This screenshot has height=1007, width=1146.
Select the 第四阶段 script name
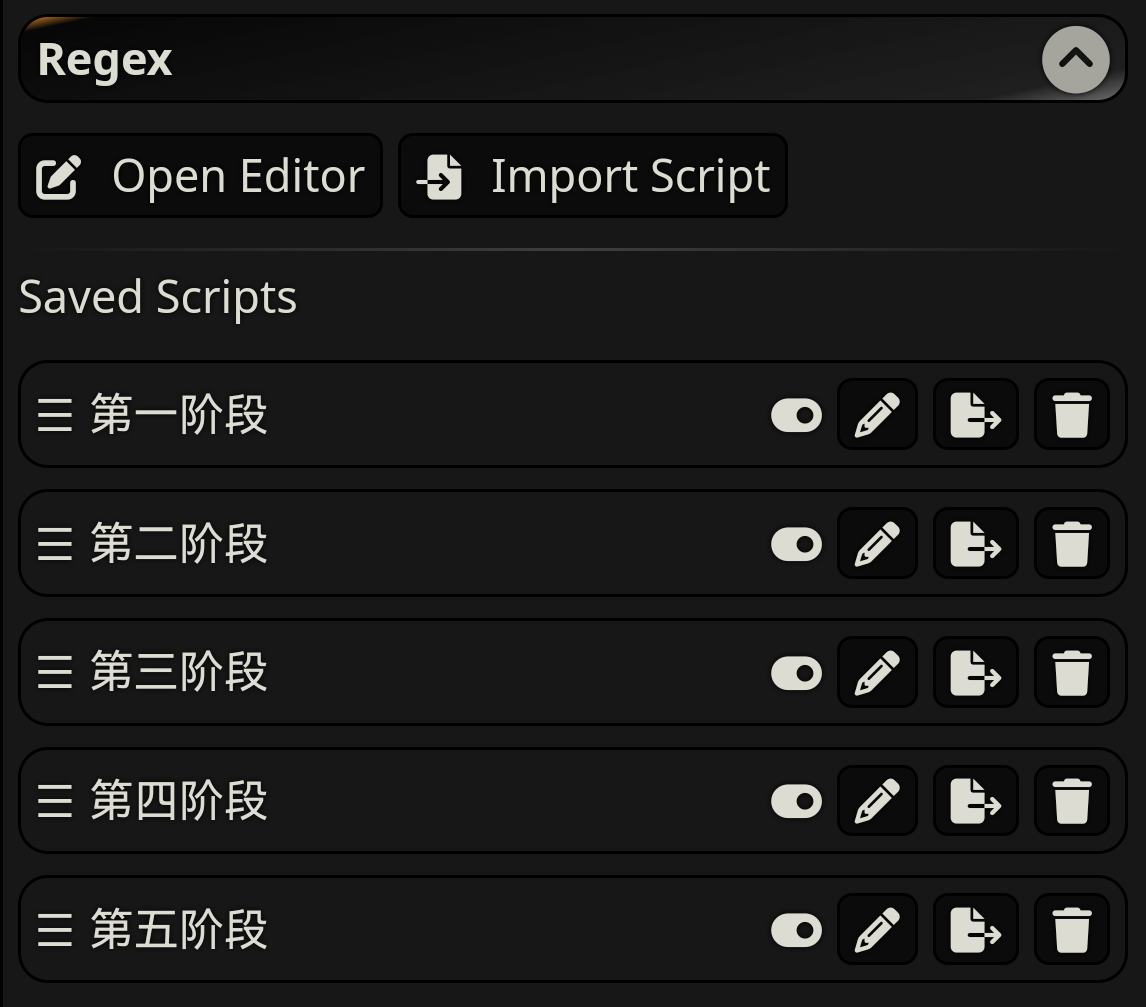point(179,801)
